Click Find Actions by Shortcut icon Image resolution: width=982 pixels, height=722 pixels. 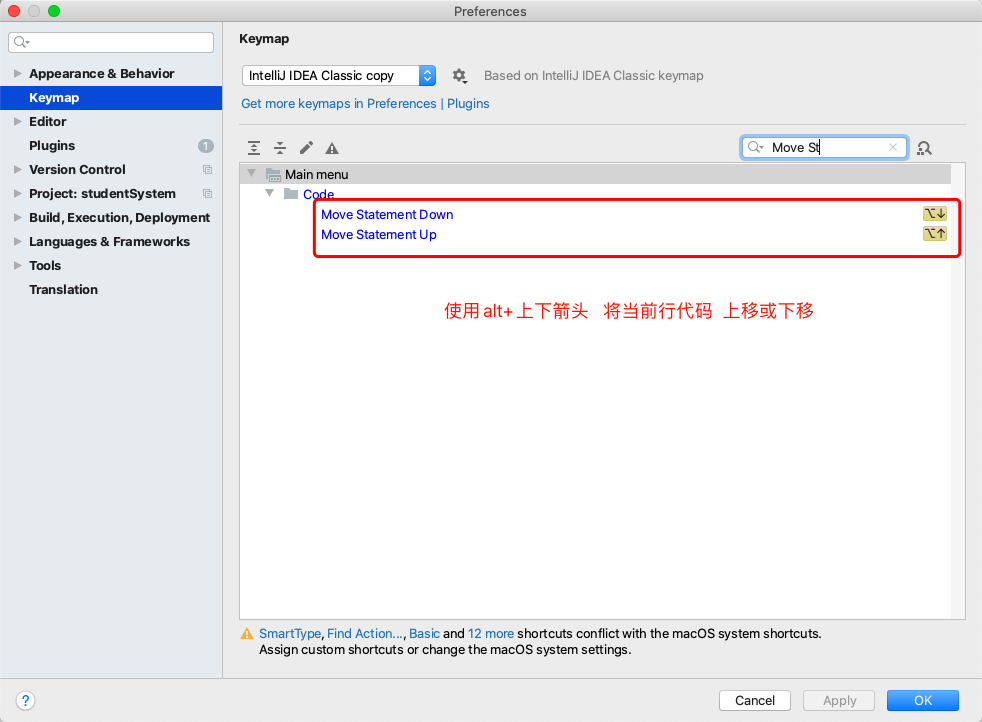[924, 148]
